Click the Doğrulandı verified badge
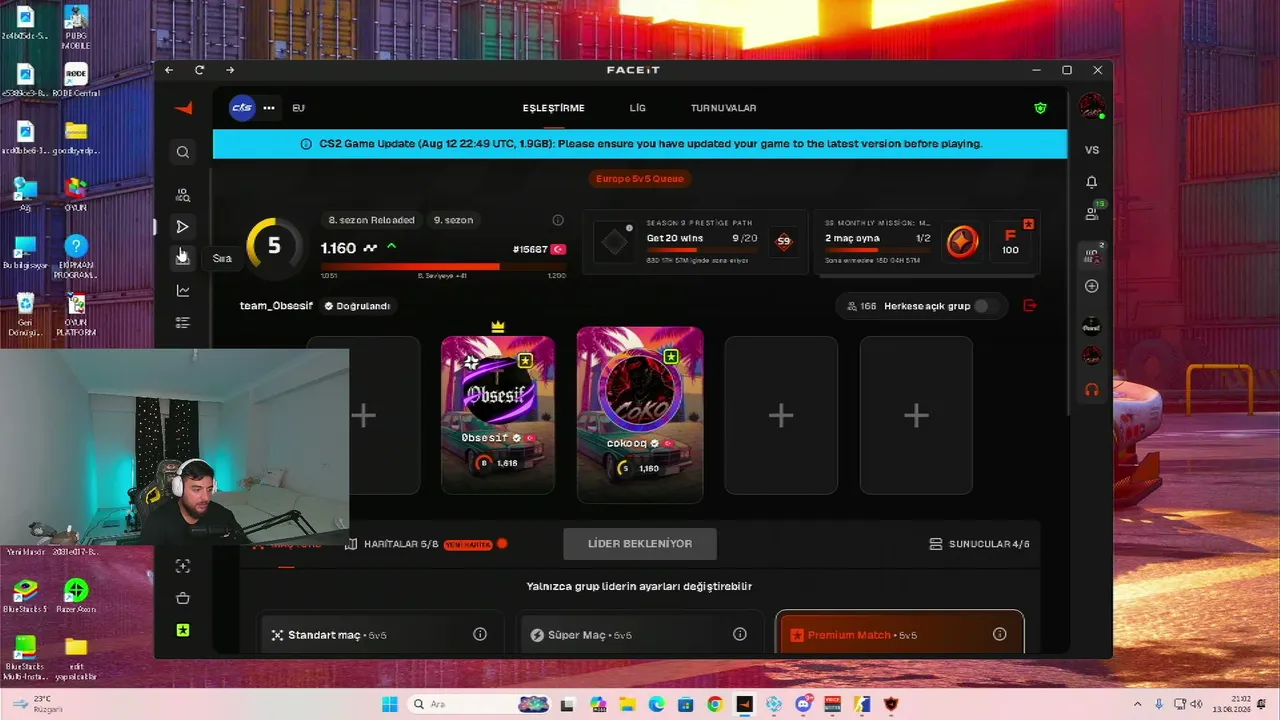Viewport: 1280px width, 720px height. (357, 306)
